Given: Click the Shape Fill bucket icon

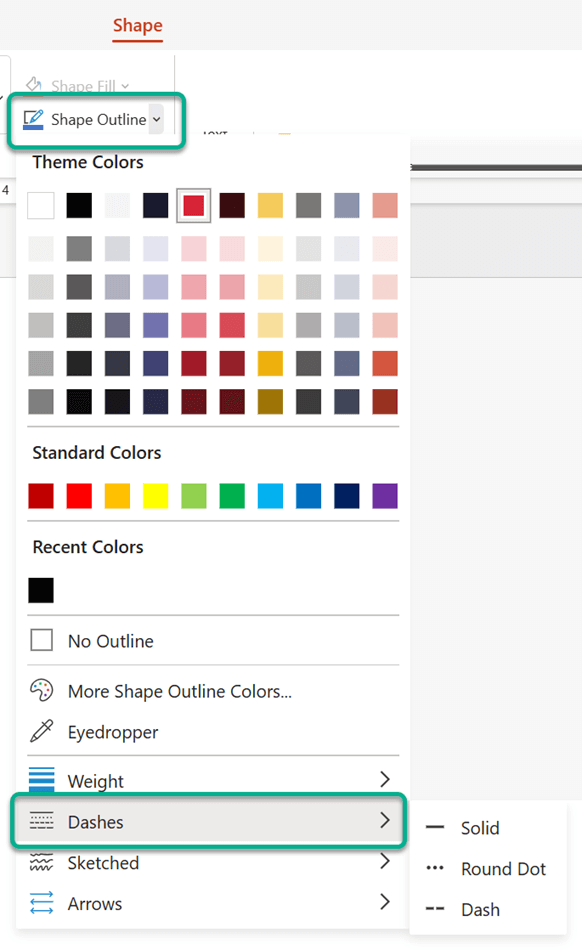Looking at the screenshot, I should 35,86.
